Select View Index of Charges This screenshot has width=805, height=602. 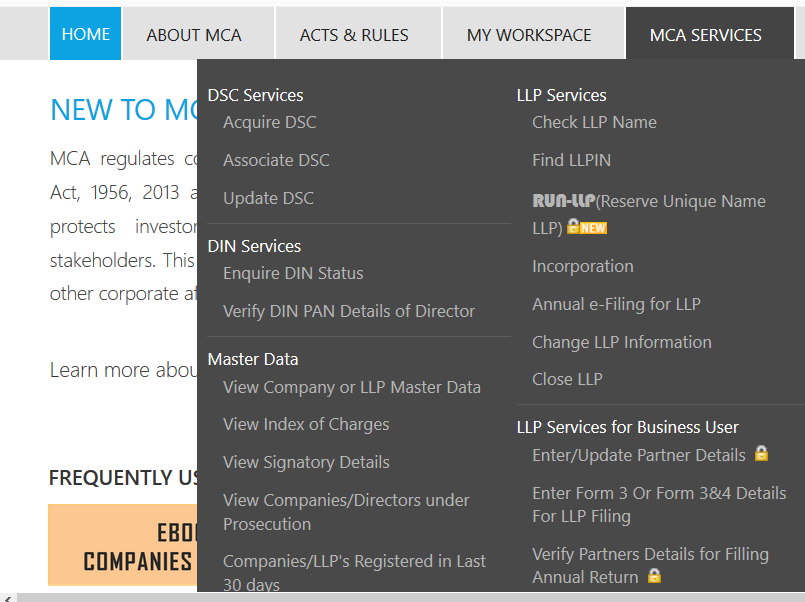tap(306, 424)
